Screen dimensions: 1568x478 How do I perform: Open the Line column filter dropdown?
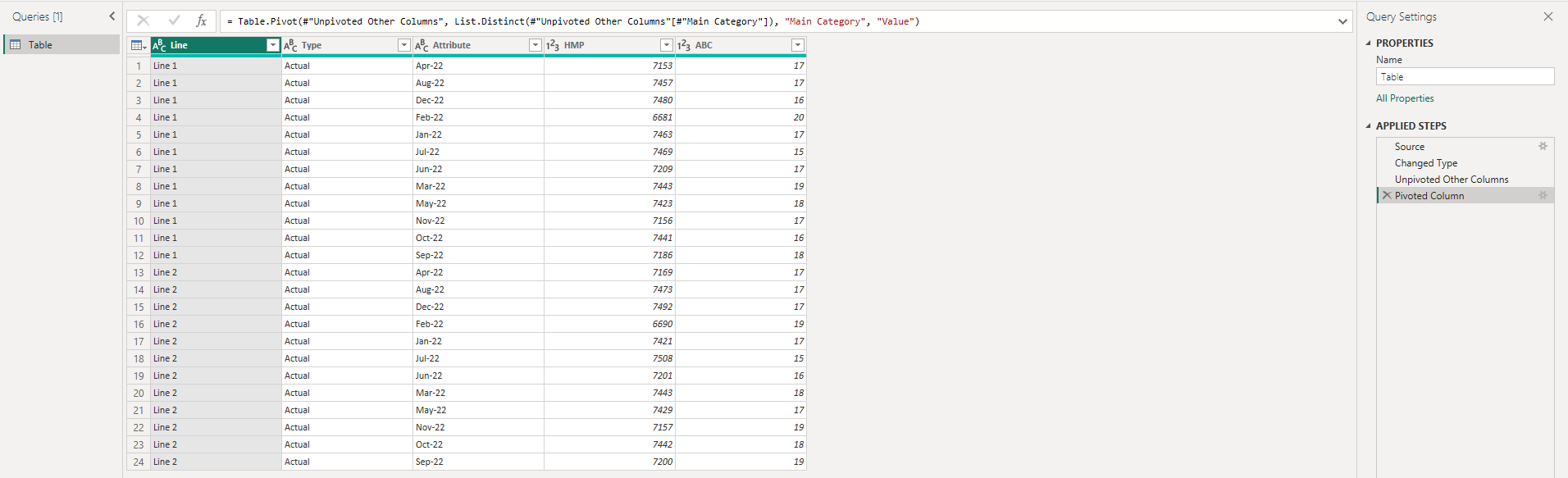click(273, 45)
